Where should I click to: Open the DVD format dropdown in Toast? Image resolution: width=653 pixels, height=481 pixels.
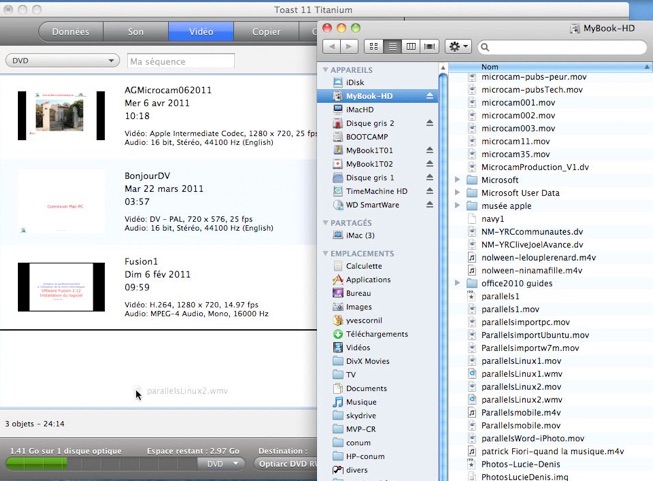pos(62,61)
